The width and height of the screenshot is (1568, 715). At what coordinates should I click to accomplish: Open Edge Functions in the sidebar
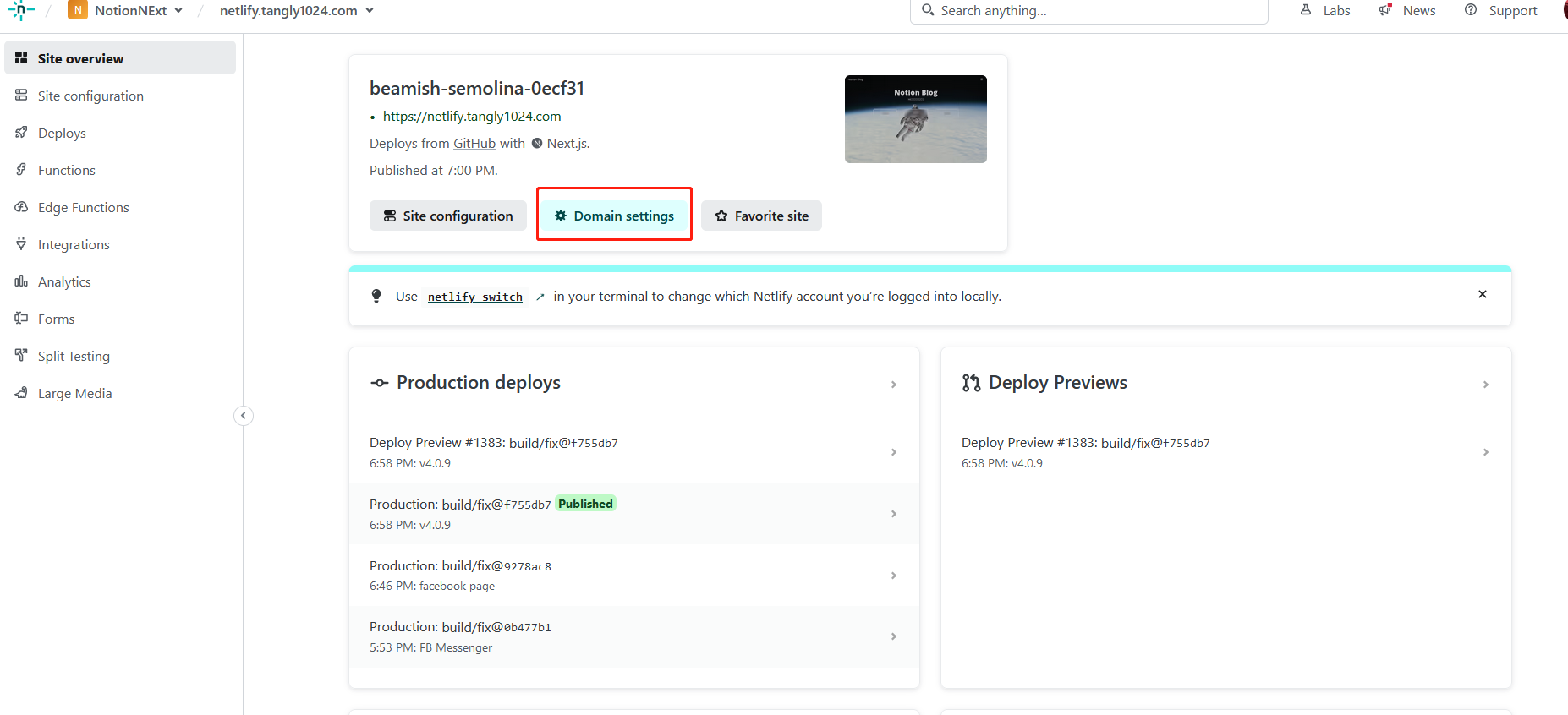[120, 207]
